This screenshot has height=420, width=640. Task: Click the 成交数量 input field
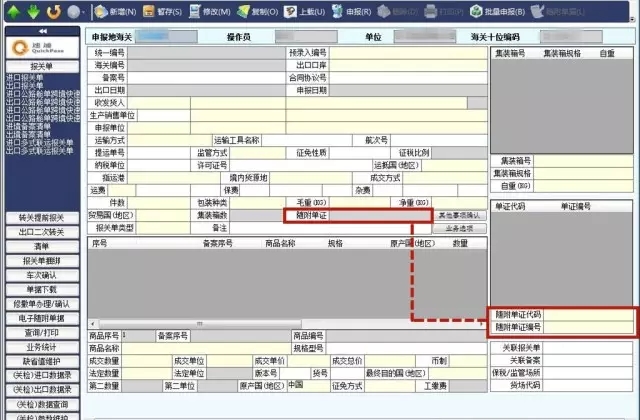pyautogui.click(x=147, y=361)
